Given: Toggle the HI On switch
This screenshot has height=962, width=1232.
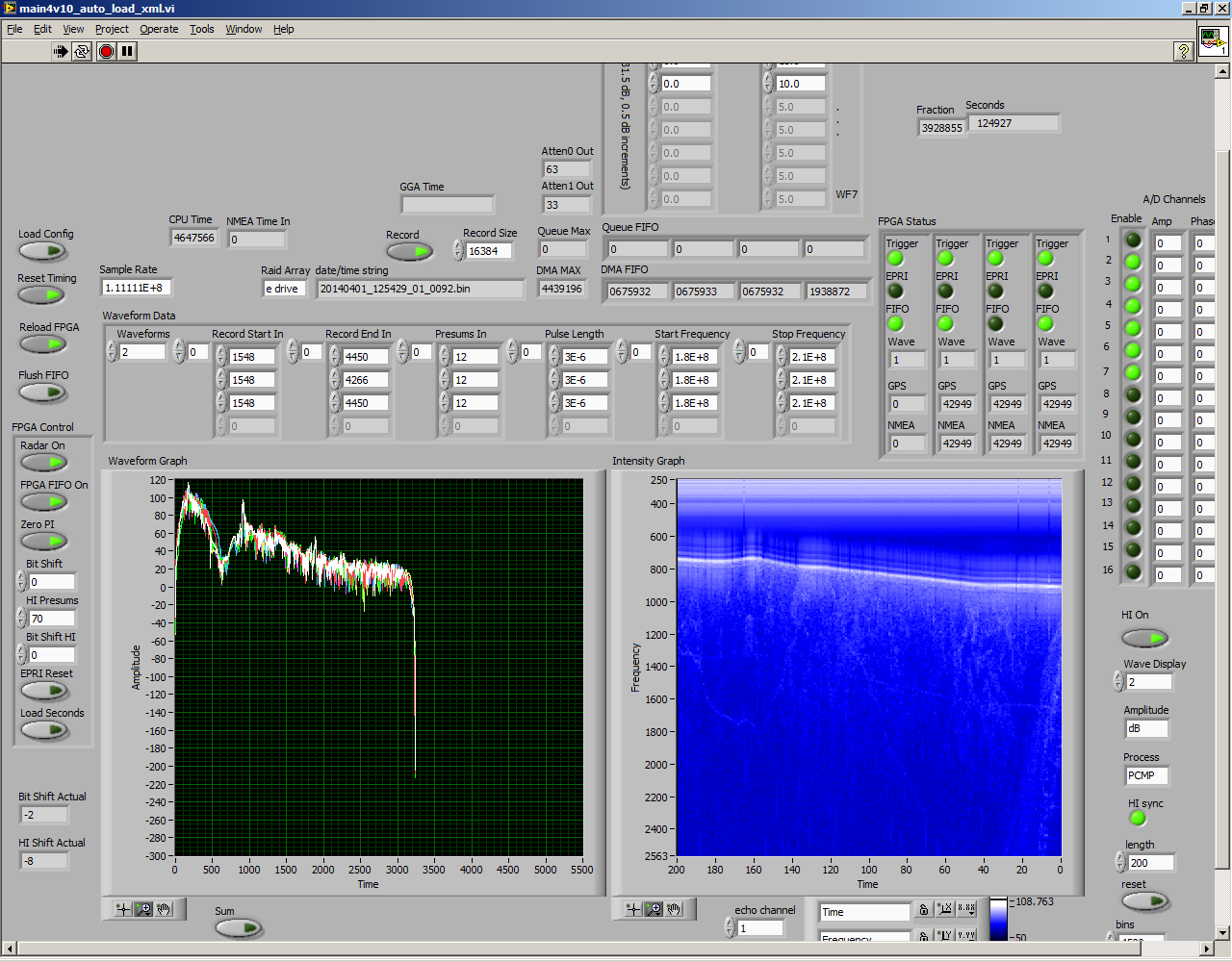Looking at the screenshot, I should click(x=1144, y=638).
